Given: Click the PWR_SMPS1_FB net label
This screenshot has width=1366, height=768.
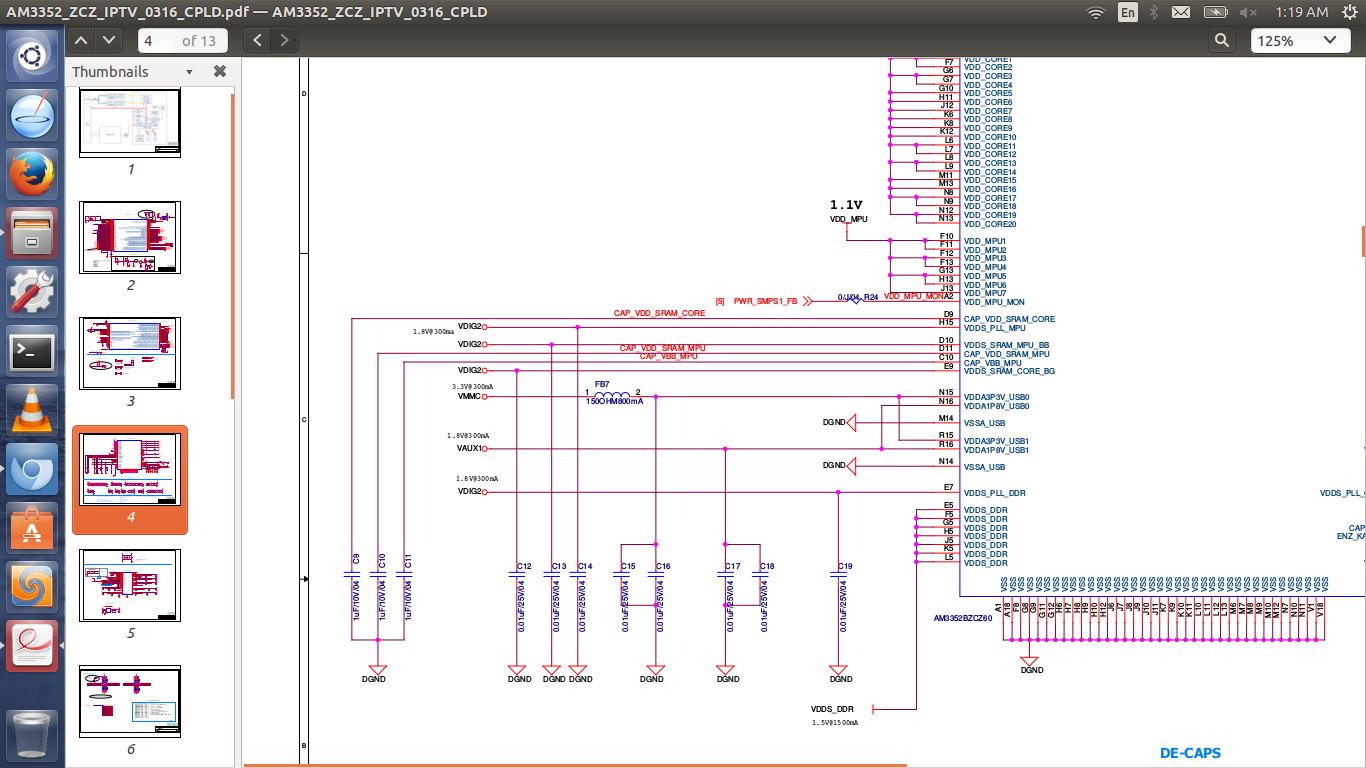Looking at the screenshot, I should pos(766,301).
